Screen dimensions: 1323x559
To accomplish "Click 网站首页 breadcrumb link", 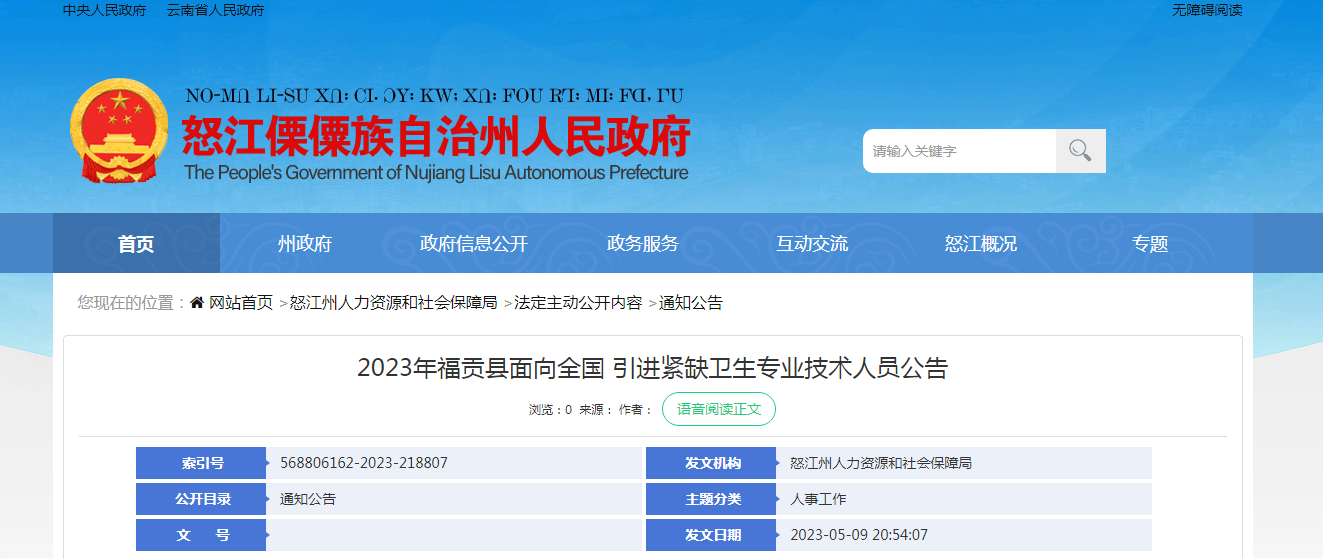I will tap(240, 303).
